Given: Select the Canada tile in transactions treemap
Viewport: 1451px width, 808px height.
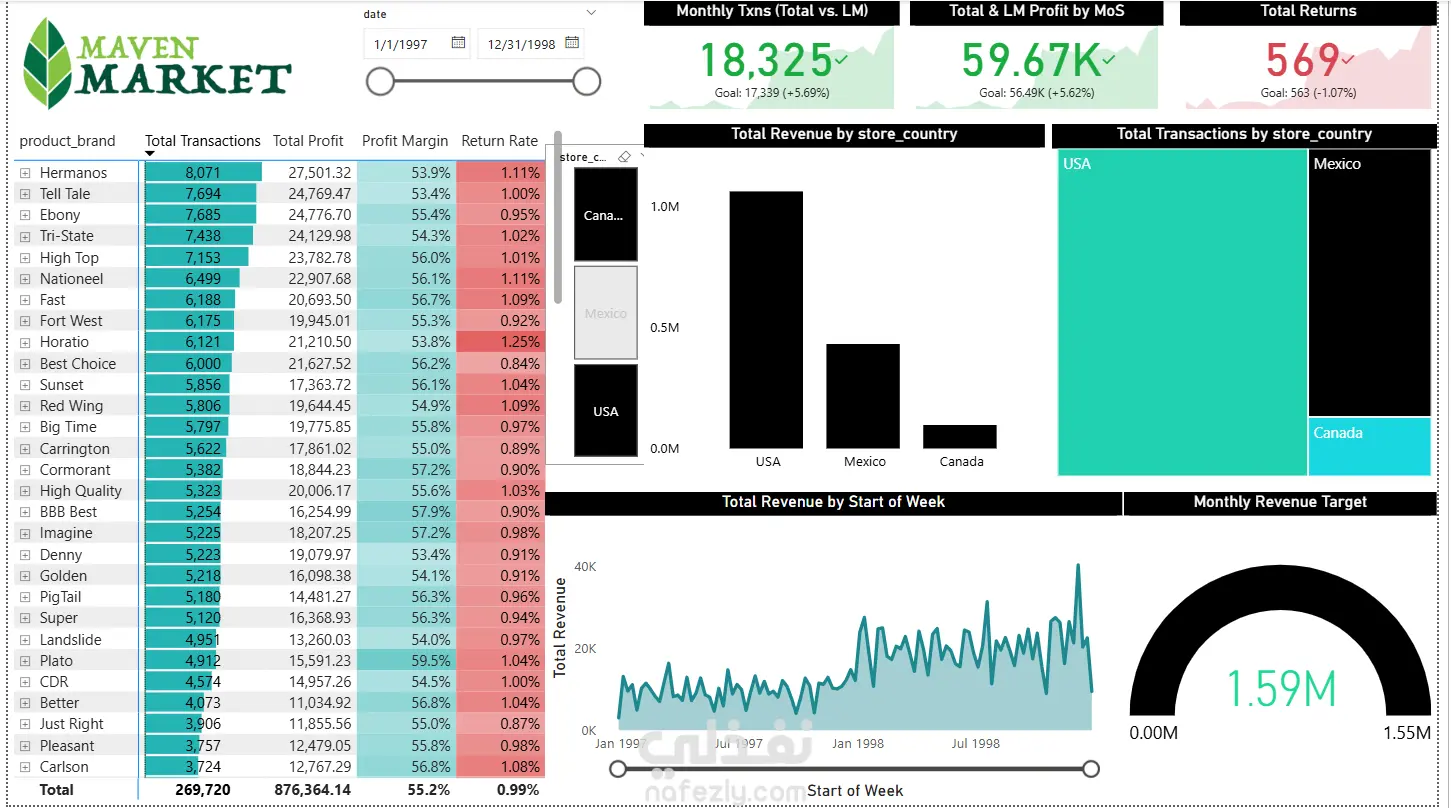Looking at the screenshot, I should click(1370, 447).
